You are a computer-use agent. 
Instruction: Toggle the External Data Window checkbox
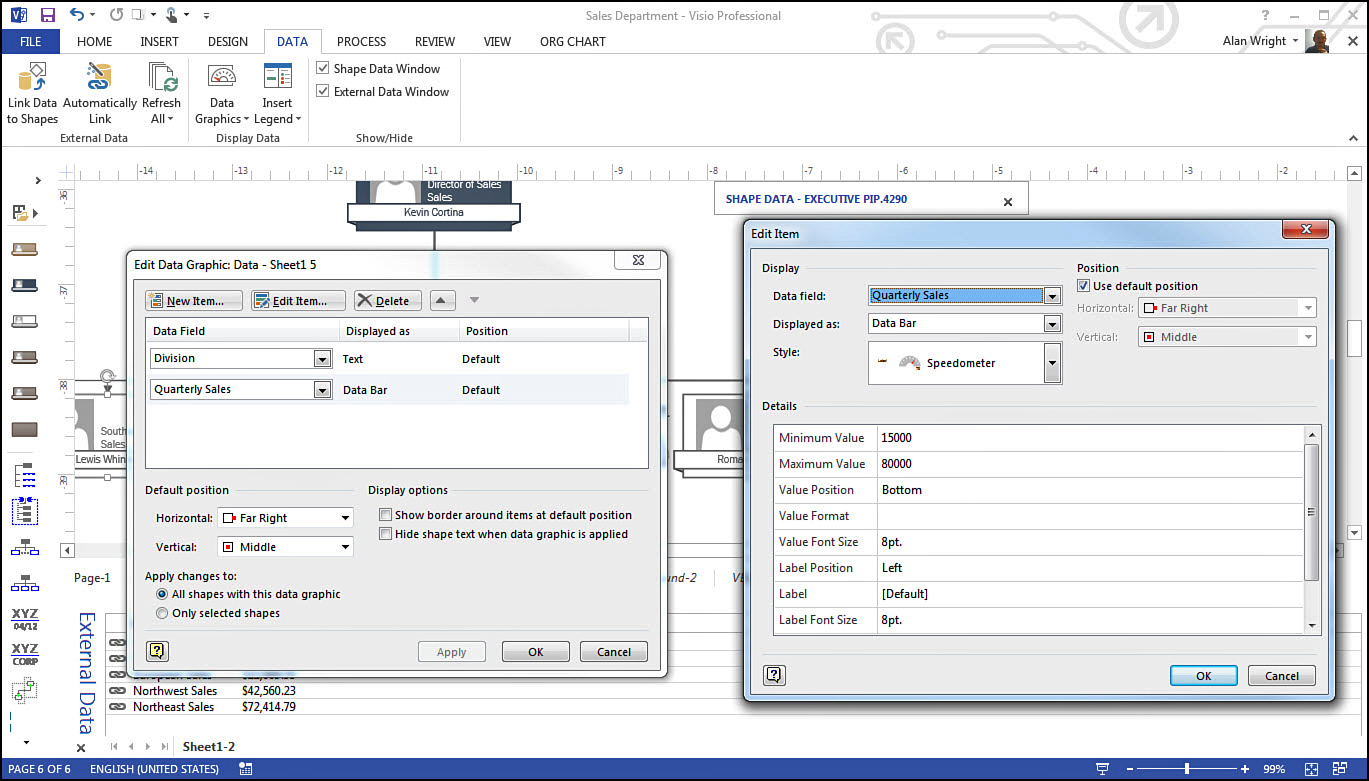(323, 91)
